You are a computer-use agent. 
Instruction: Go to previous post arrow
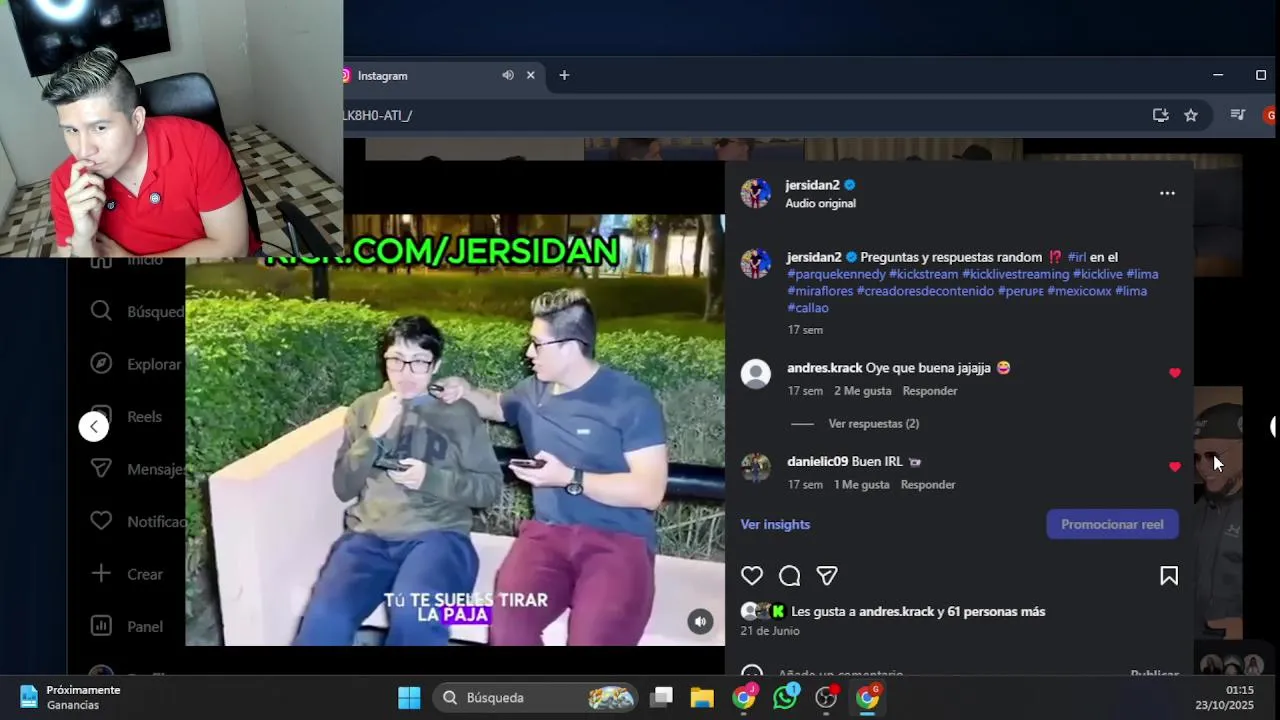point(94,427)
